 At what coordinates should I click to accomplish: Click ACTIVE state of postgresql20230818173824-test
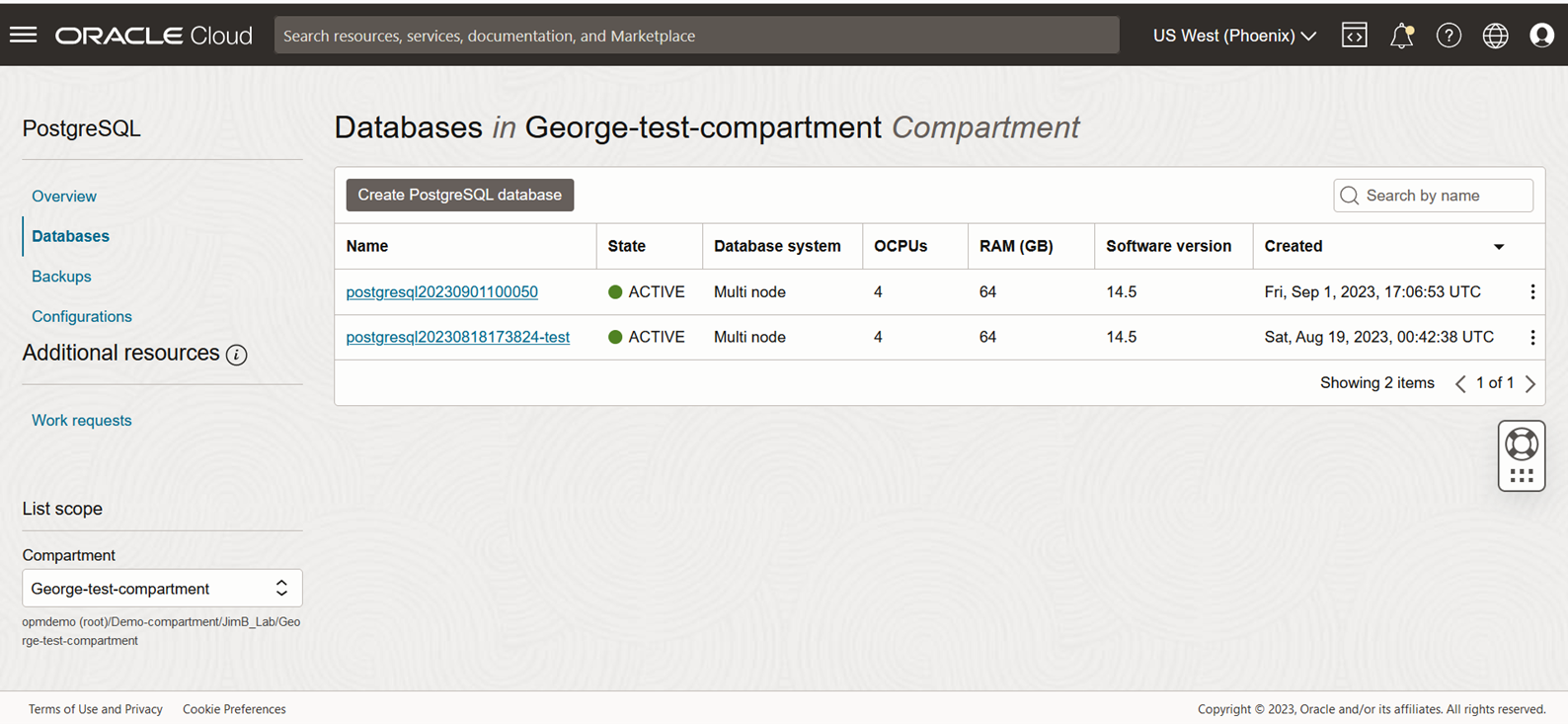point(646,337)
